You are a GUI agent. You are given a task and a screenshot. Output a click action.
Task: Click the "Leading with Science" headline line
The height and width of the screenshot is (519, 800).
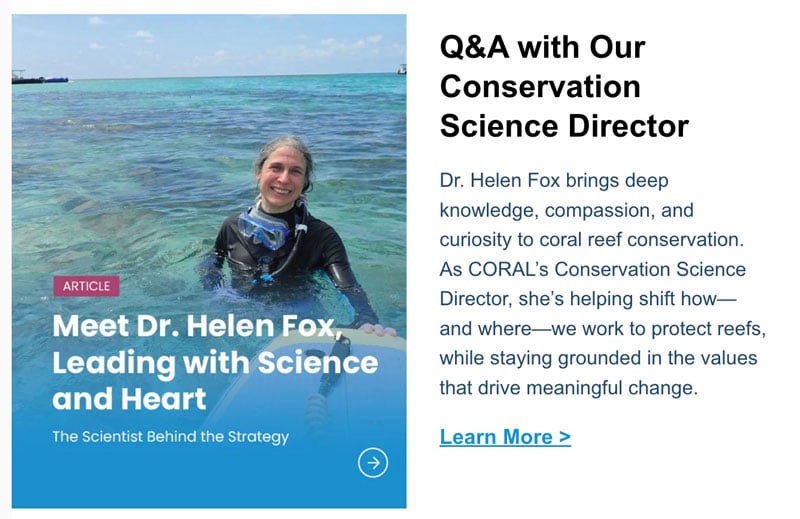pyautogui.click(x=215, y=362)
